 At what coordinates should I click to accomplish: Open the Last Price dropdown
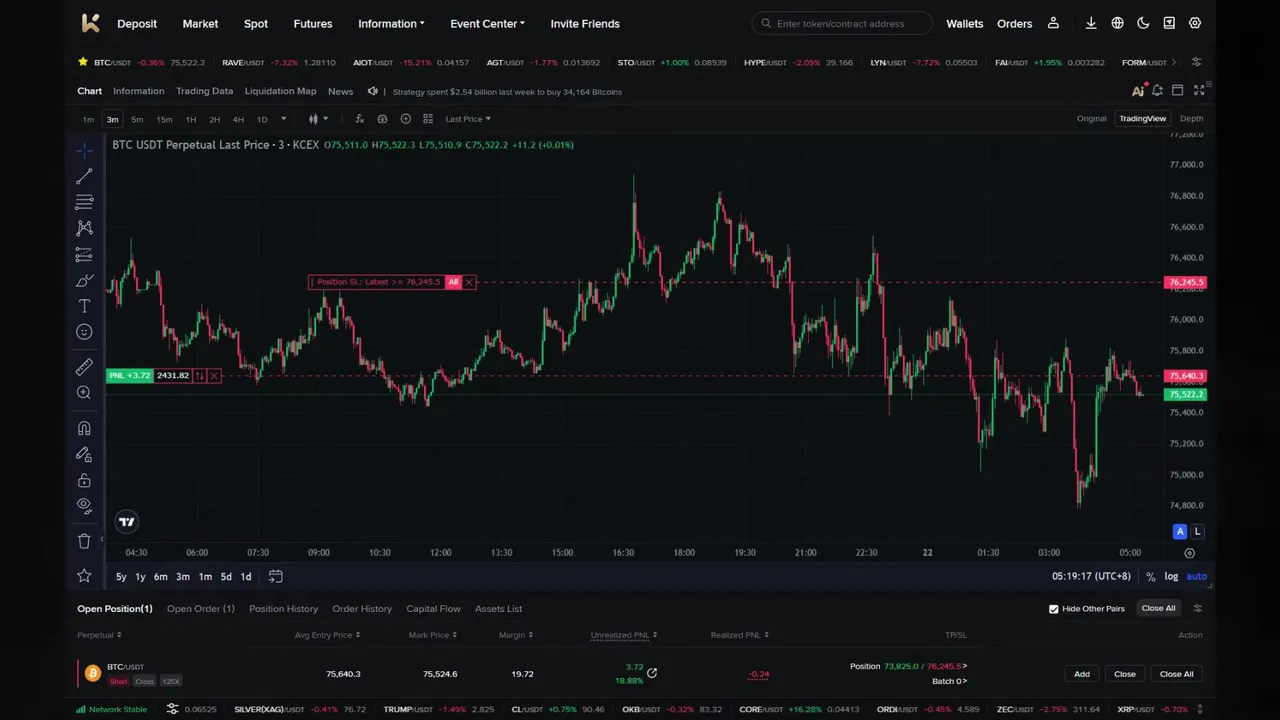[x=468, y=119]
